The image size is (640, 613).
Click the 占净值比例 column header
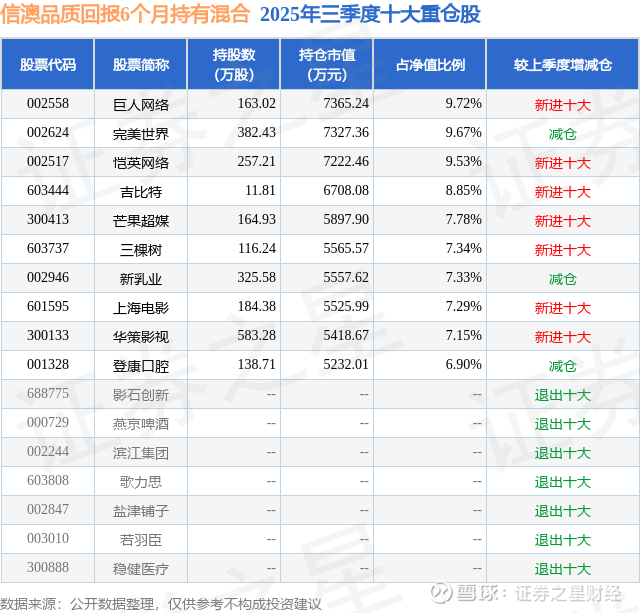pos(430,64)
